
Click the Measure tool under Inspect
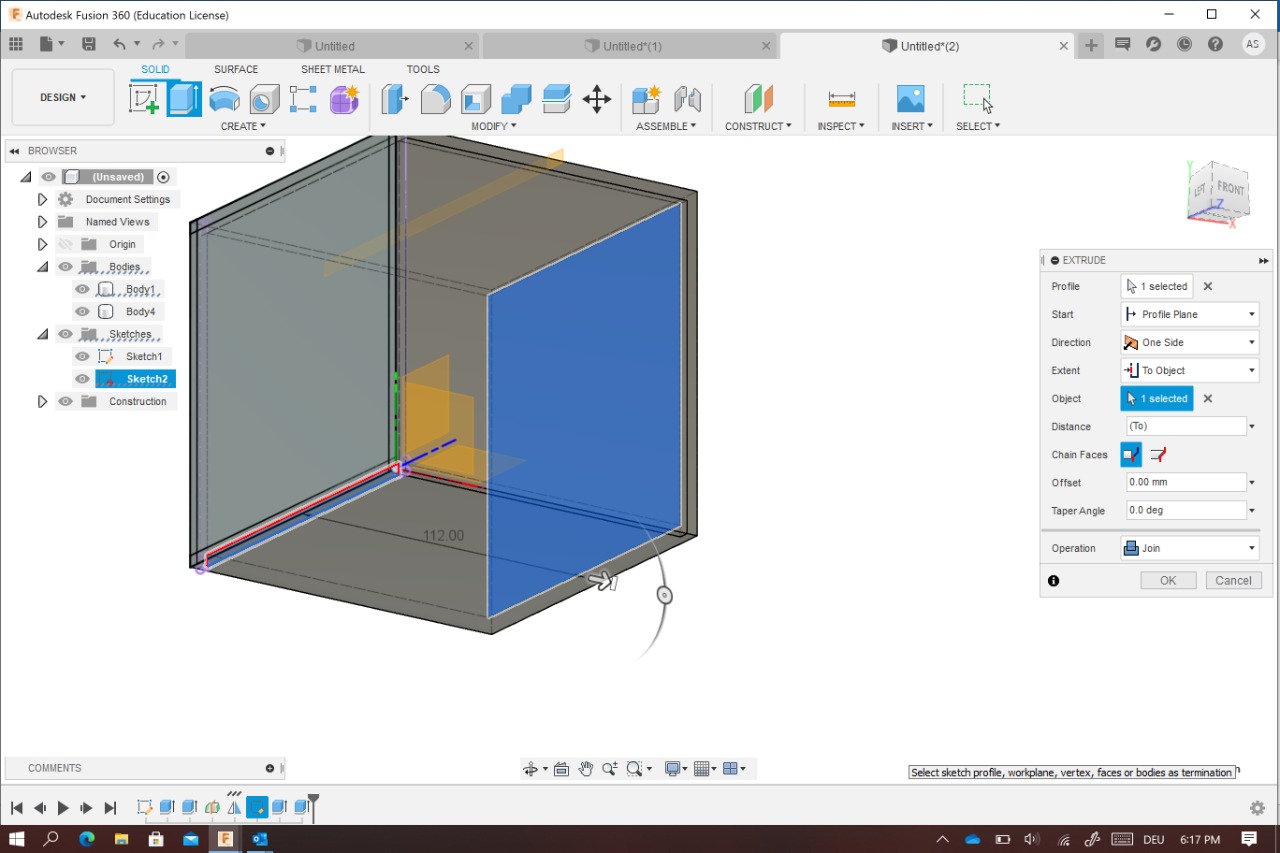pyautogui.click(x=841, y=99)
